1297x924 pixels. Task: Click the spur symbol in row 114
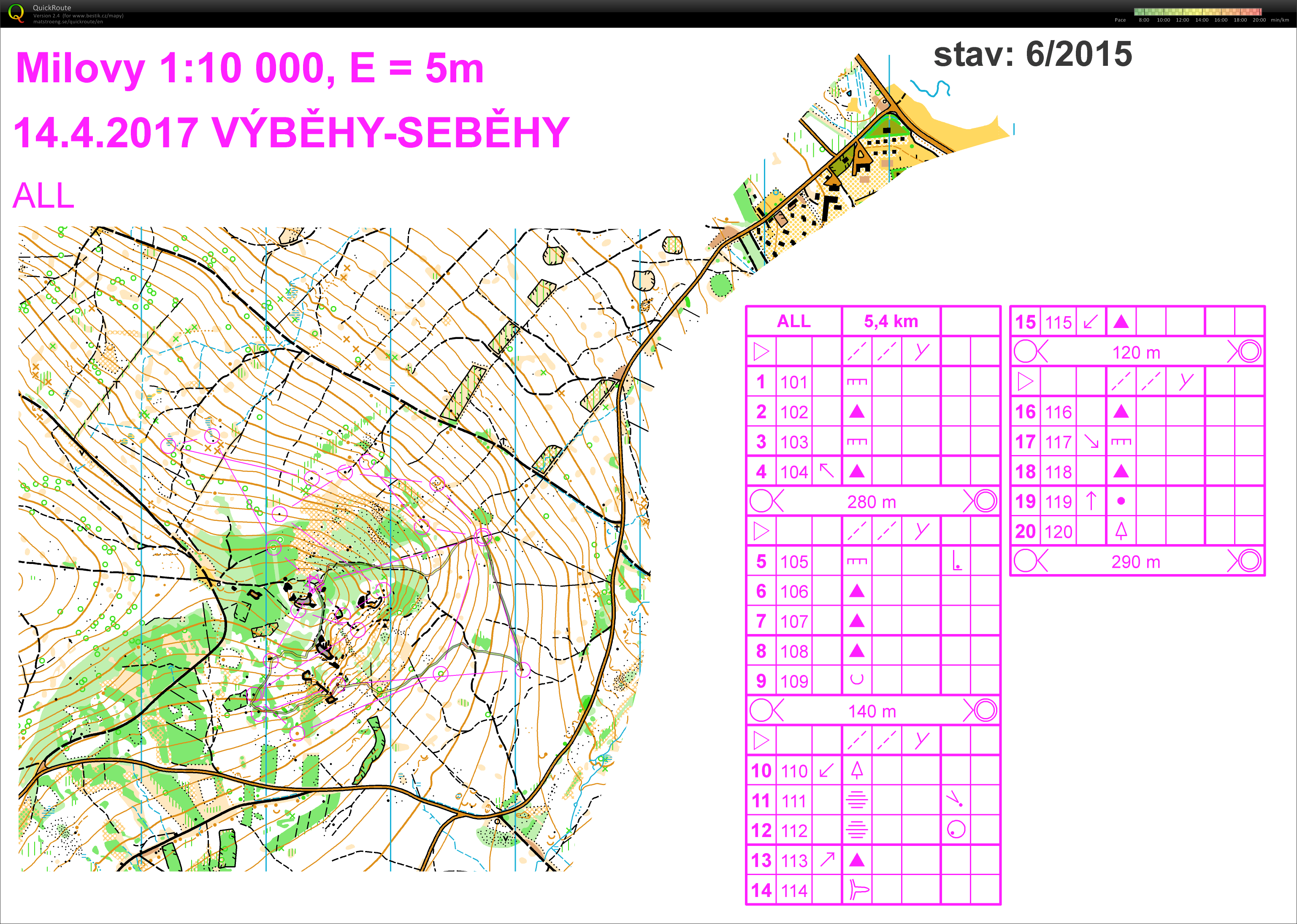click(x=858, y=890)
